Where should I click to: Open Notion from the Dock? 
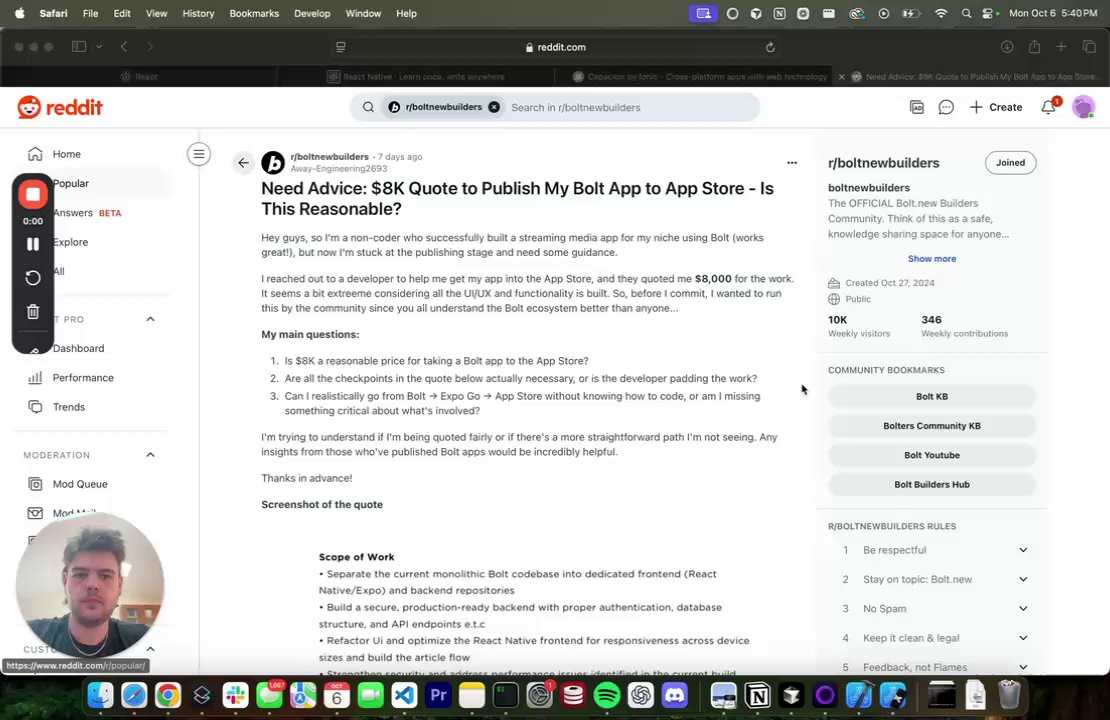click(x=757, y=695)
